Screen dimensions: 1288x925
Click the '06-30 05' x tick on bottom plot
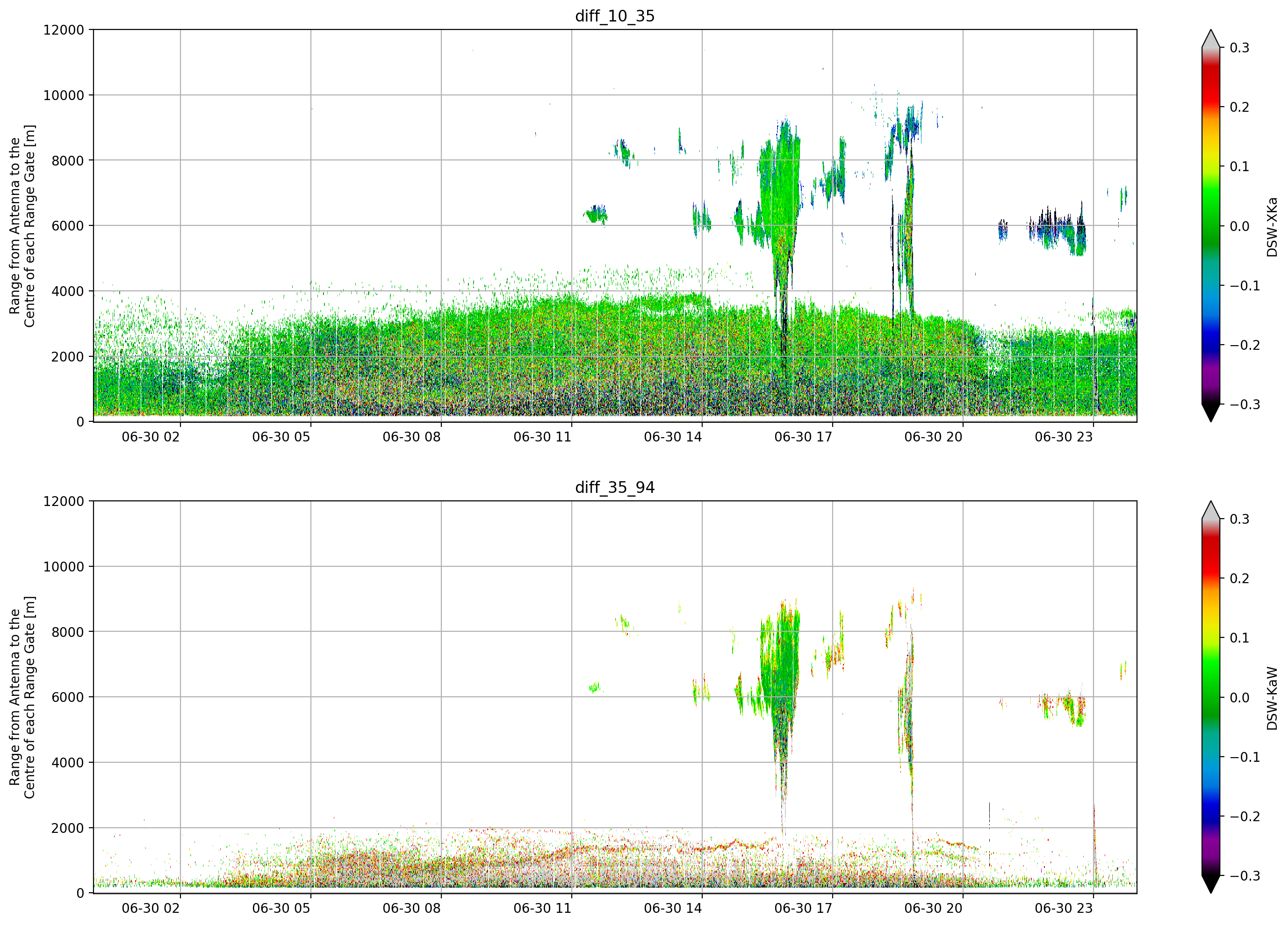point(281,909)
